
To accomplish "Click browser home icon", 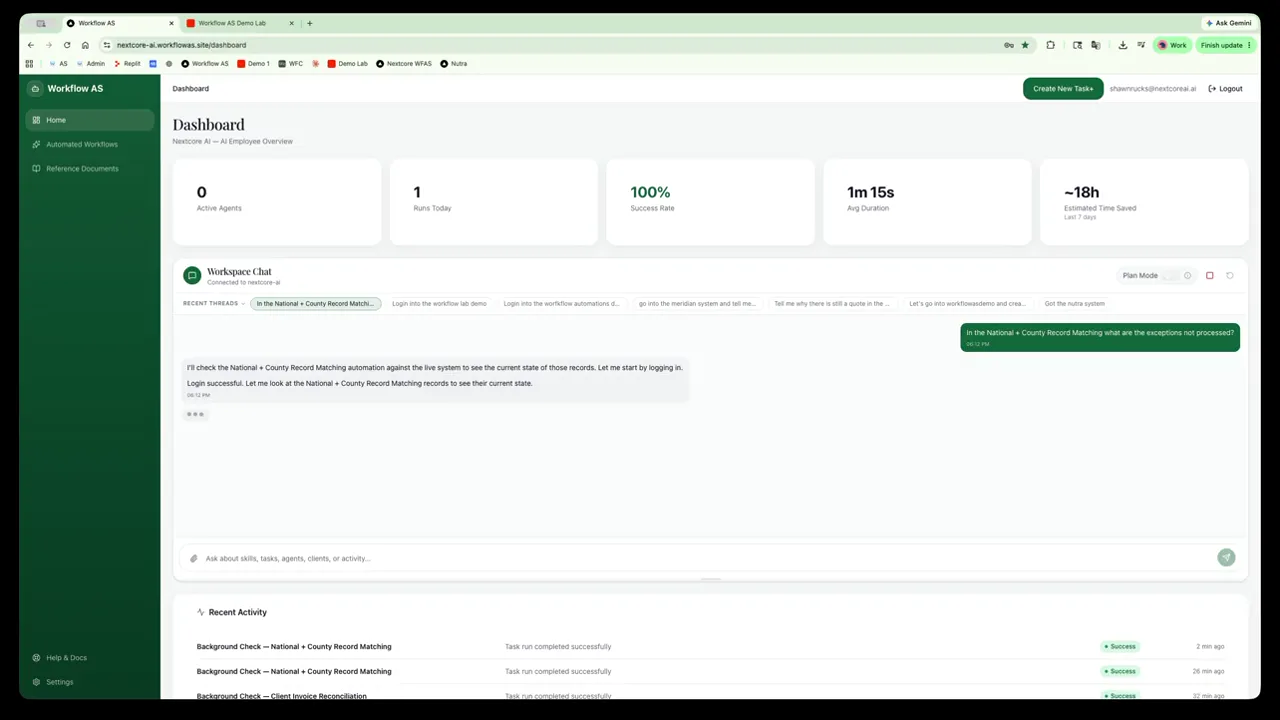I will (86, 45).
